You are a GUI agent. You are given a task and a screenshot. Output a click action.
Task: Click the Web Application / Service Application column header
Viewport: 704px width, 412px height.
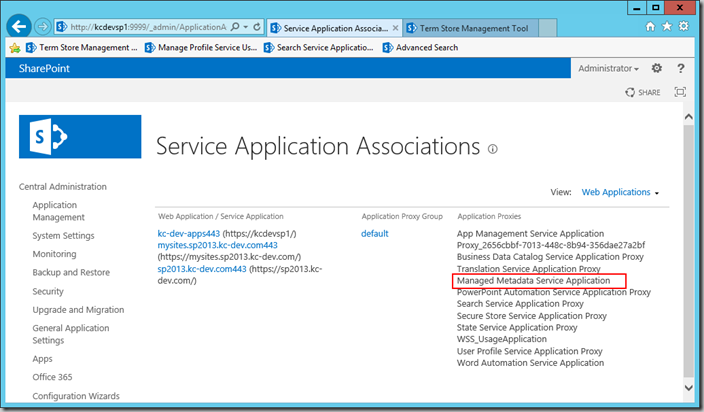(220, 216)
